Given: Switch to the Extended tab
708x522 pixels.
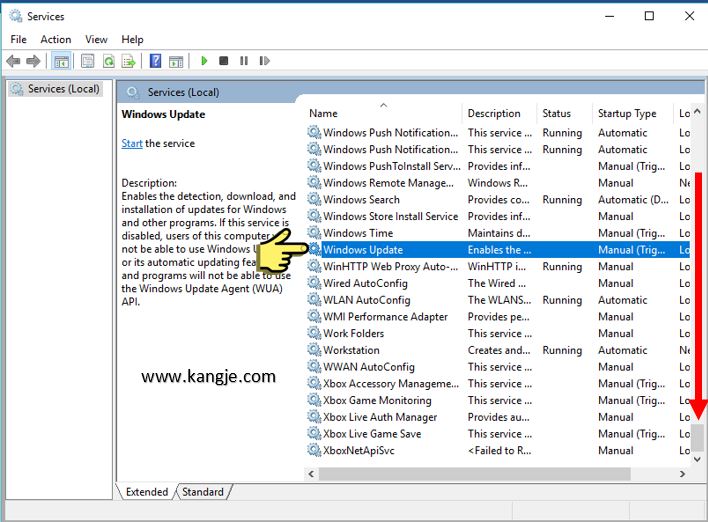Looking at the screenshot, I should (147, 492).
